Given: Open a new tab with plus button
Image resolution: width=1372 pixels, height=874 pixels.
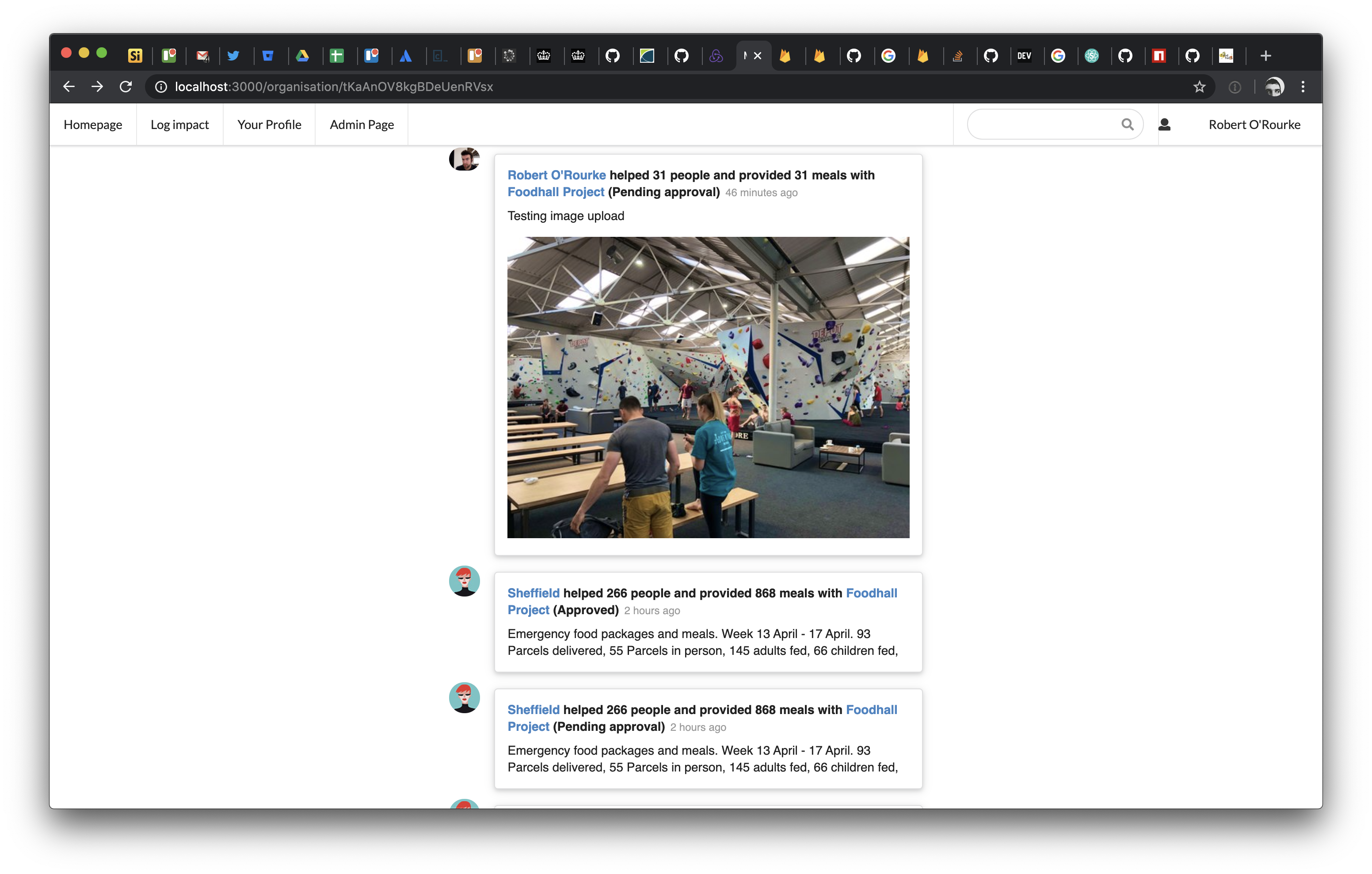Looking at the screenshot, I should pos(1265,56).
